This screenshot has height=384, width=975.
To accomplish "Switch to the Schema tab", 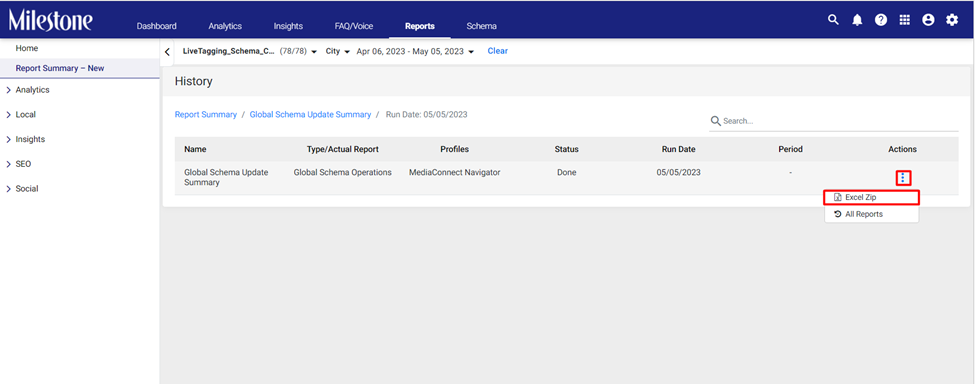I will coord(482,26).
